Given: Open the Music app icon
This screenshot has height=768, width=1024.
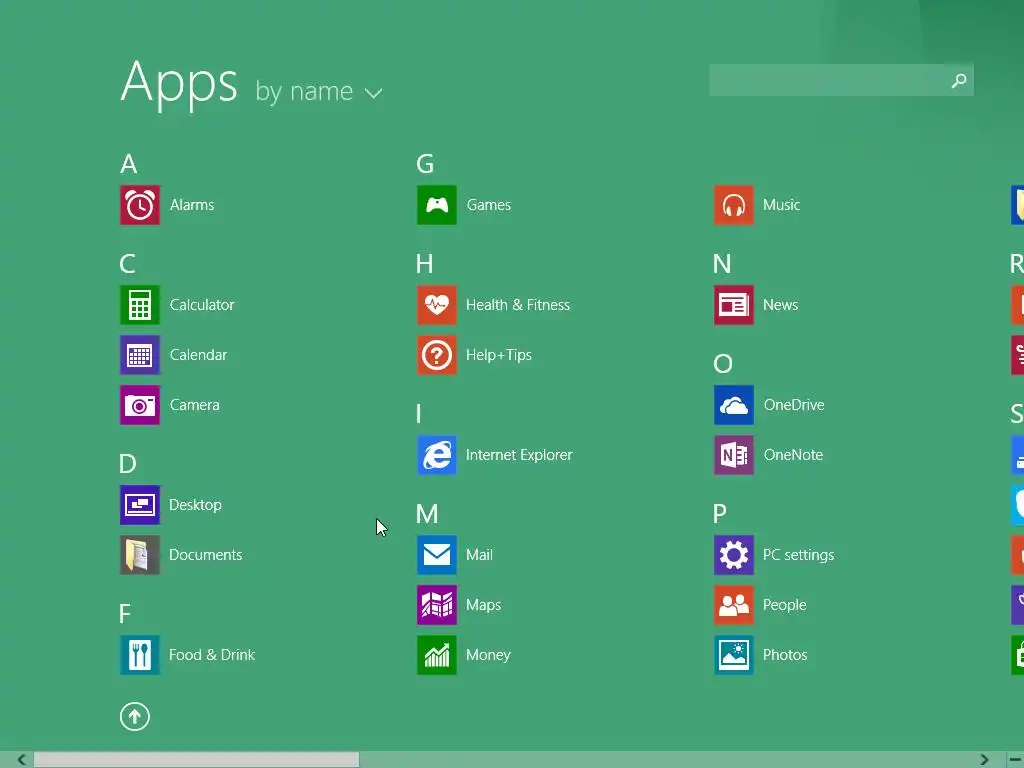Looking at the screenshot, I should pos(734,205).
